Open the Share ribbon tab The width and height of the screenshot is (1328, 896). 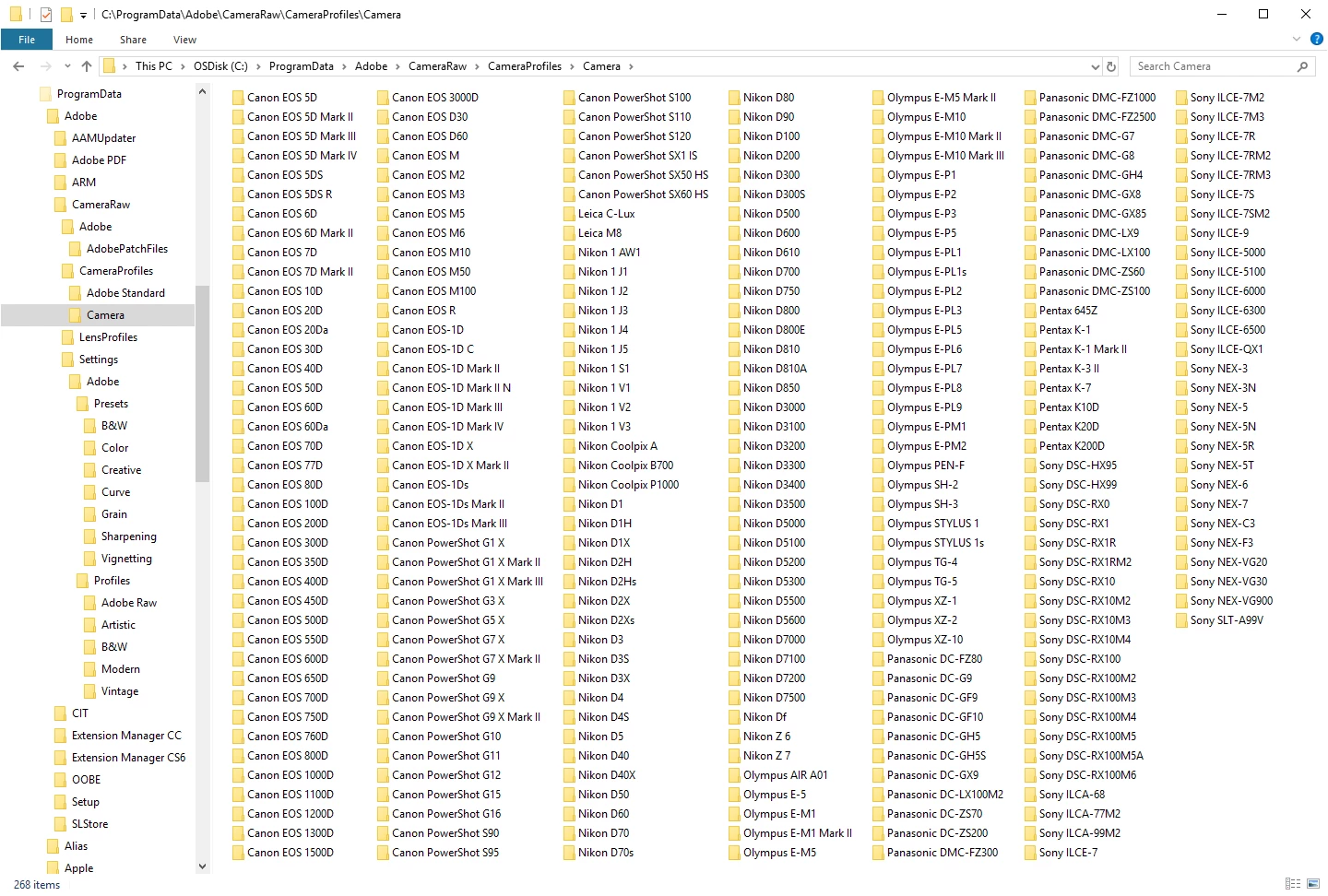(x=133, y=40)
